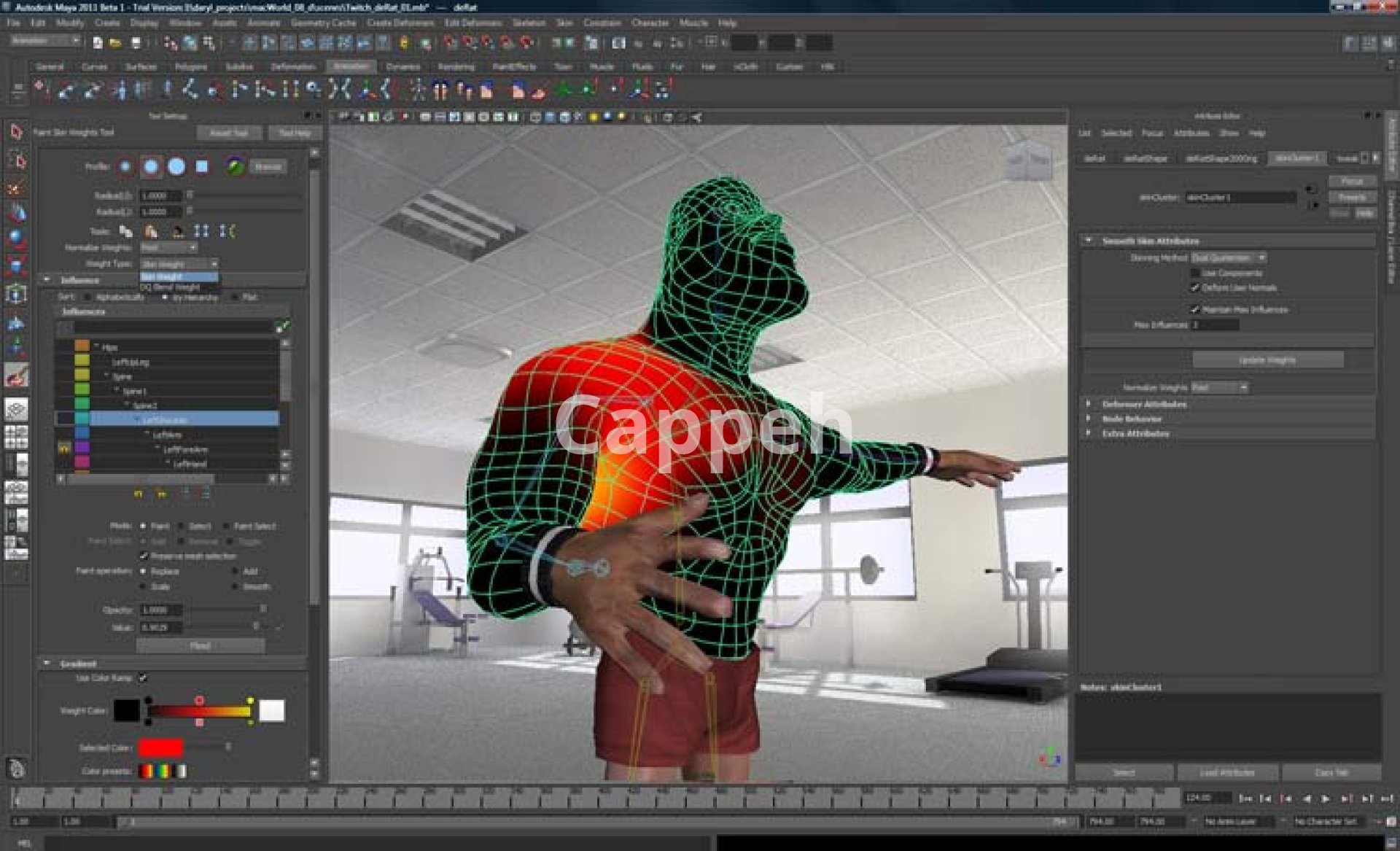
Task: Open the Skin menu in menu bar
Action: pyautogui.click(x=564, y=23)
